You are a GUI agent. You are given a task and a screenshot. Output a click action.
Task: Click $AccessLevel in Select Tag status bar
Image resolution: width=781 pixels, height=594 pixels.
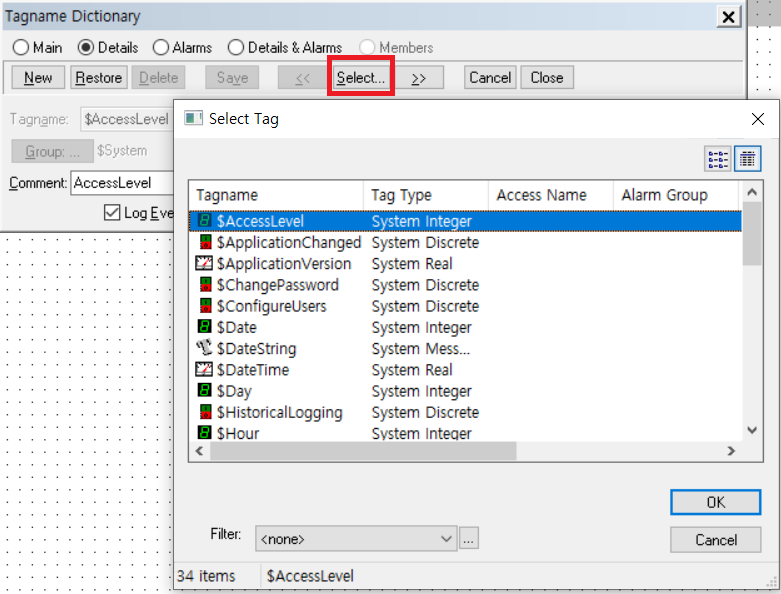click(310, 576)
